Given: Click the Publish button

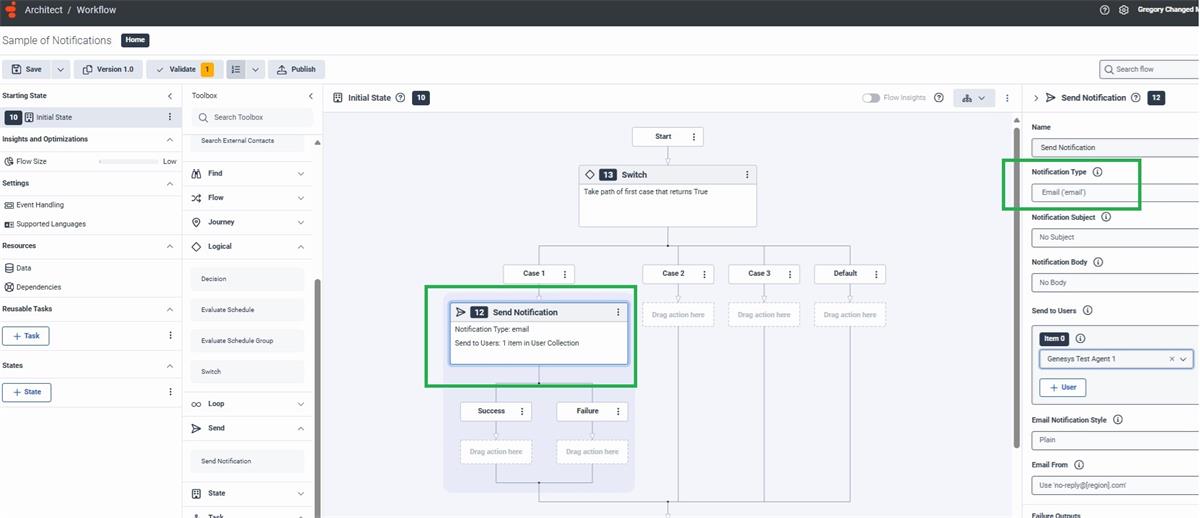Looking at the screenshot, I should click(x=296, y=69).
